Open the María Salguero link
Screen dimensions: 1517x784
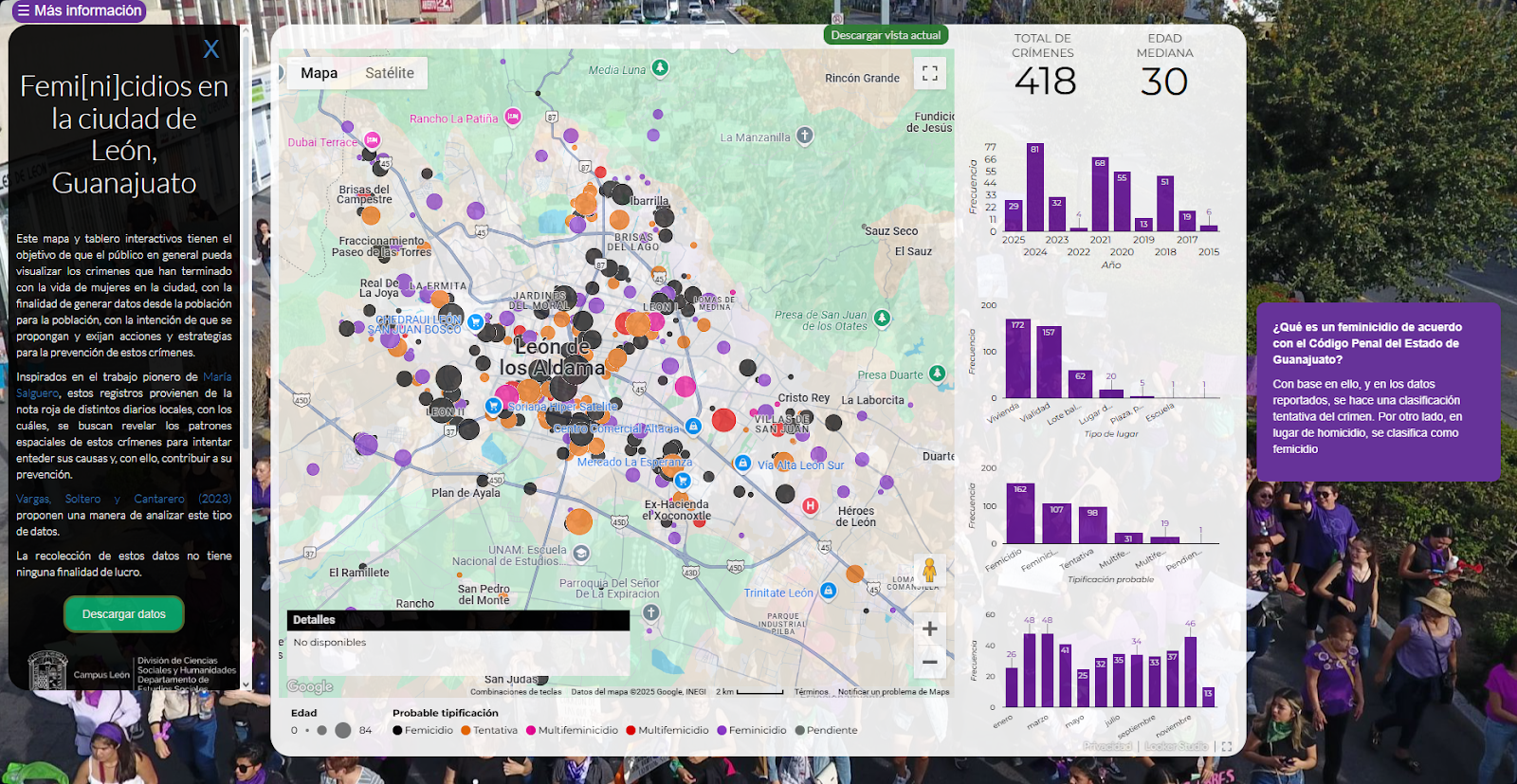[123, 385]
